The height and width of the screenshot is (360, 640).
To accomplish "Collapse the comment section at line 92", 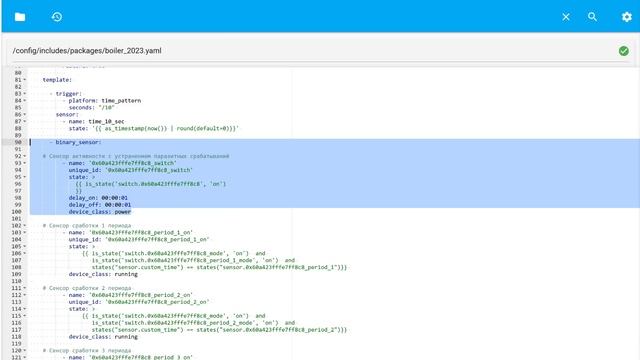I will point(24,156).
